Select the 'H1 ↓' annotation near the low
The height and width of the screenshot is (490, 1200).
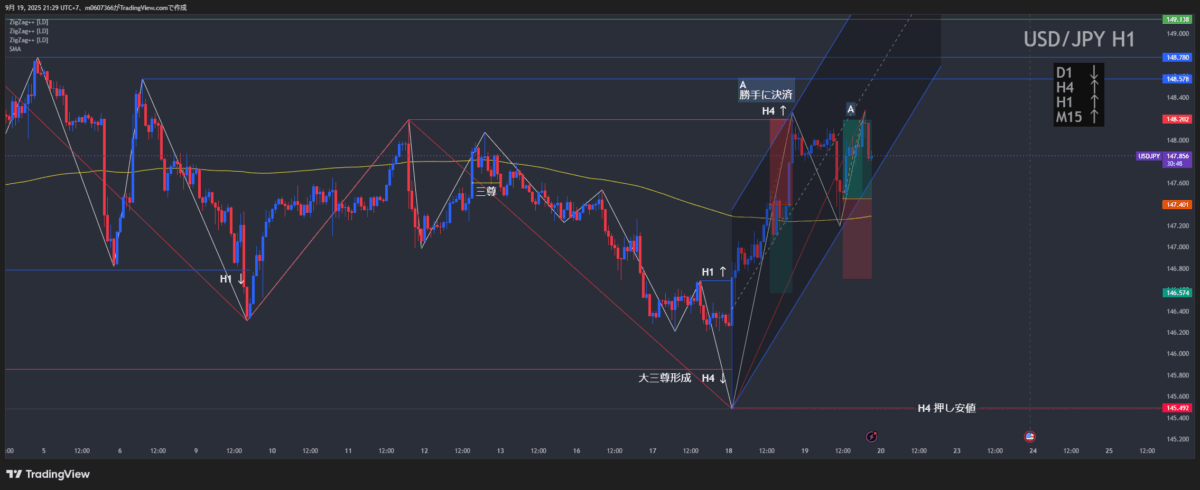(x=233, y=279)
